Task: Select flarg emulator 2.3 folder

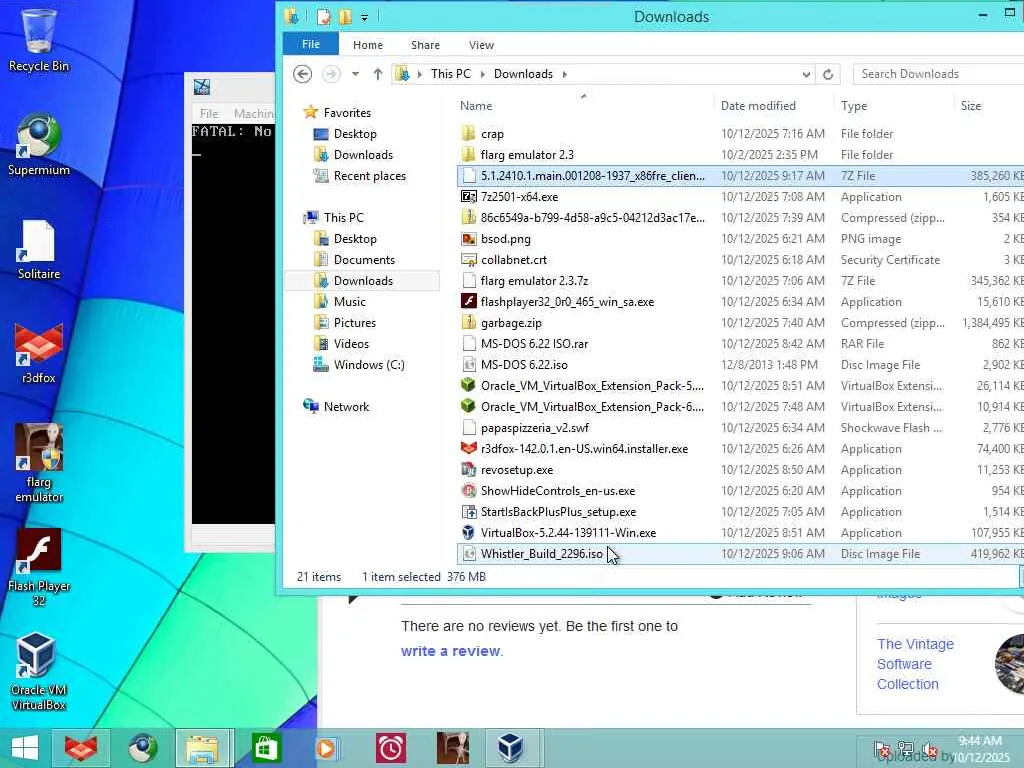Action: coord(527,155)
